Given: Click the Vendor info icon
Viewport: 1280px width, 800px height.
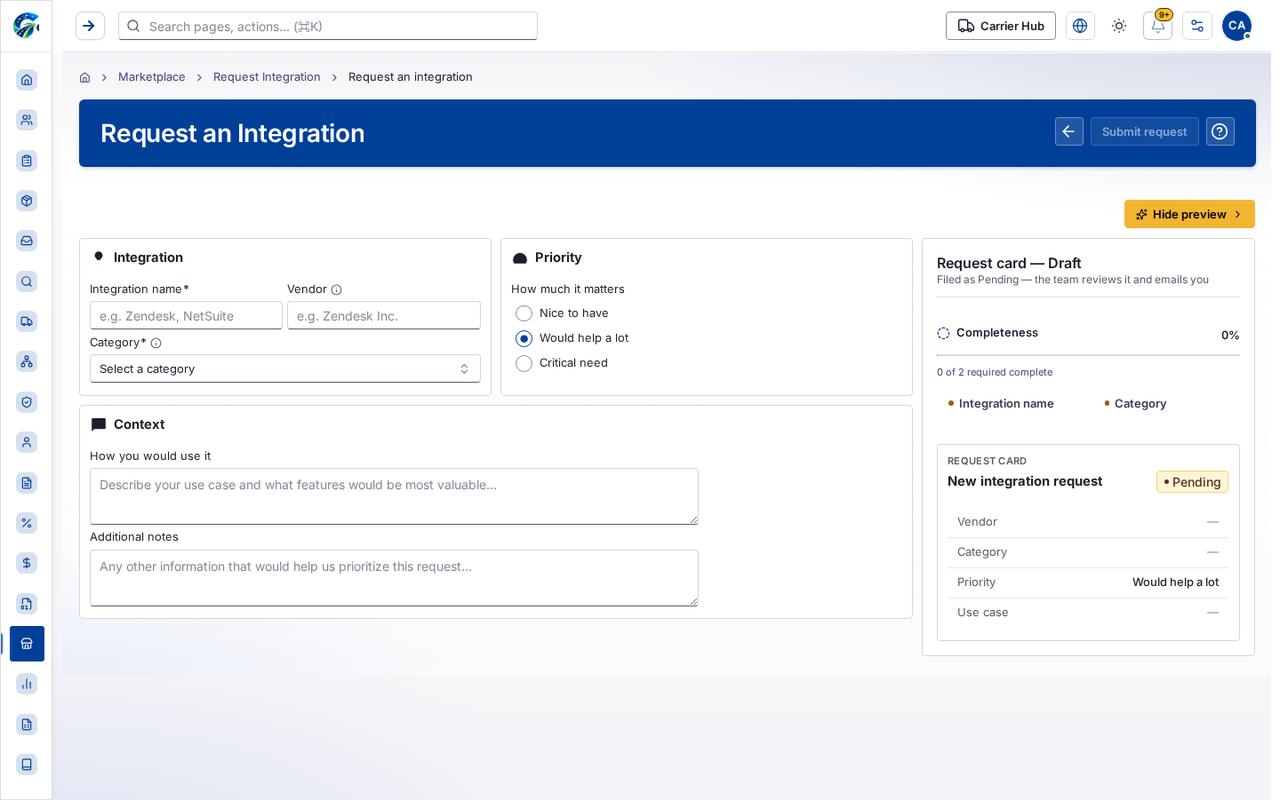Looking at the screenshot, I should 336,290.
